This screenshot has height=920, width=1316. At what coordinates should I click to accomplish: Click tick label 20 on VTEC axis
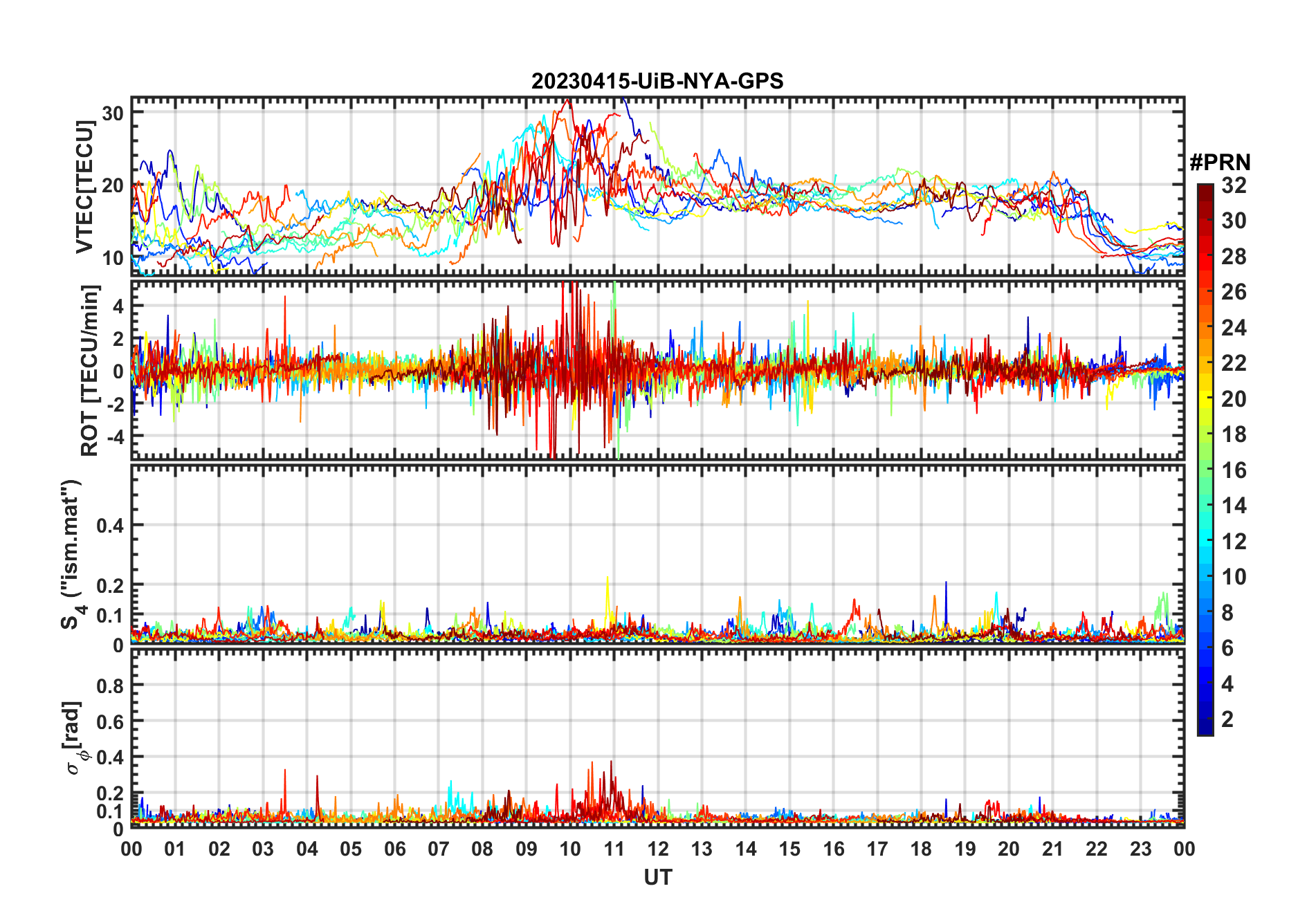tap(113, 185)
